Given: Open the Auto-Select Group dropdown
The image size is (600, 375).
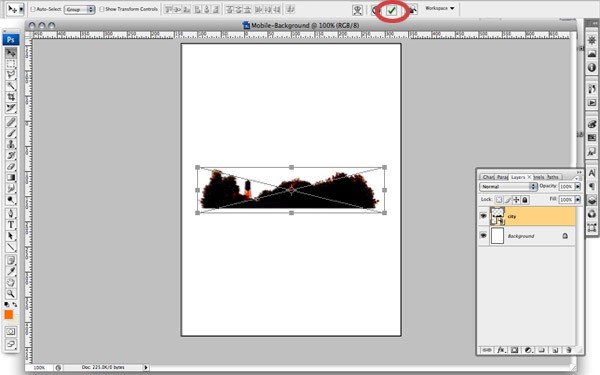Looking at the screenshot, I should (x=80, y=9).
